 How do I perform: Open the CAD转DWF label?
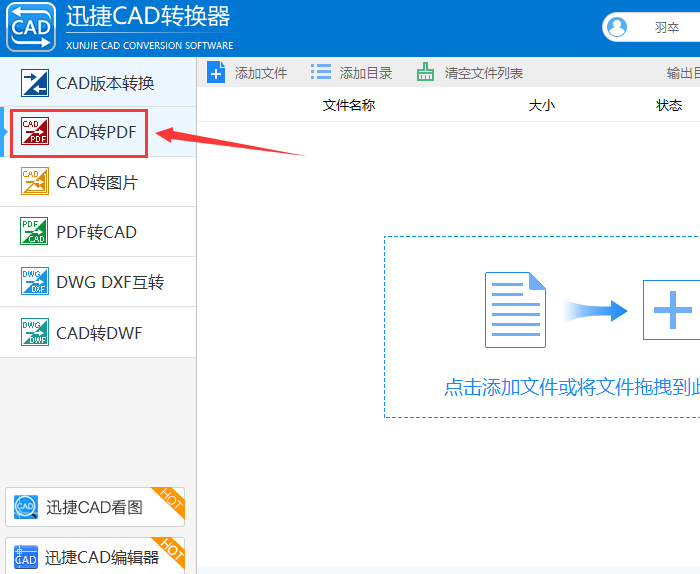click(99, 333)
